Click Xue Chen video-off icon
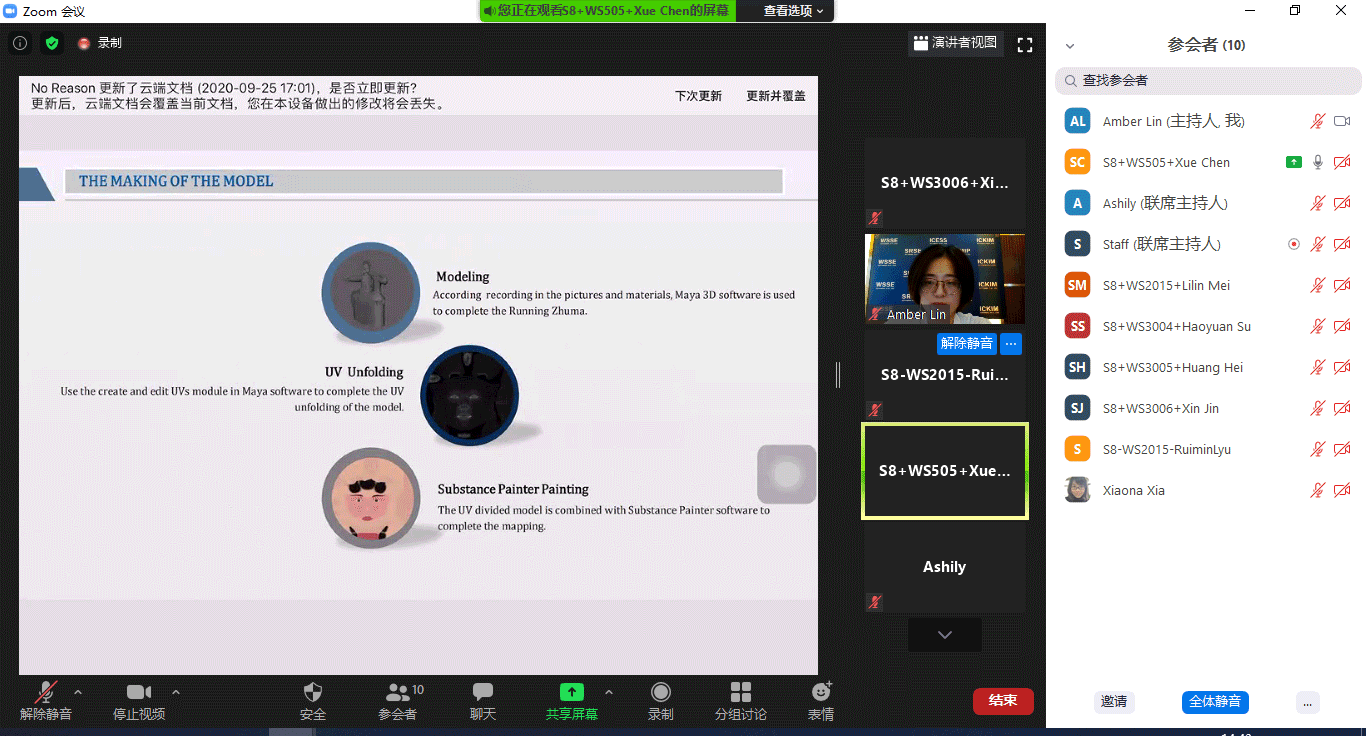Viewport: 1366px width, 736px height. pyautogui.click(x=1342, y=162)
